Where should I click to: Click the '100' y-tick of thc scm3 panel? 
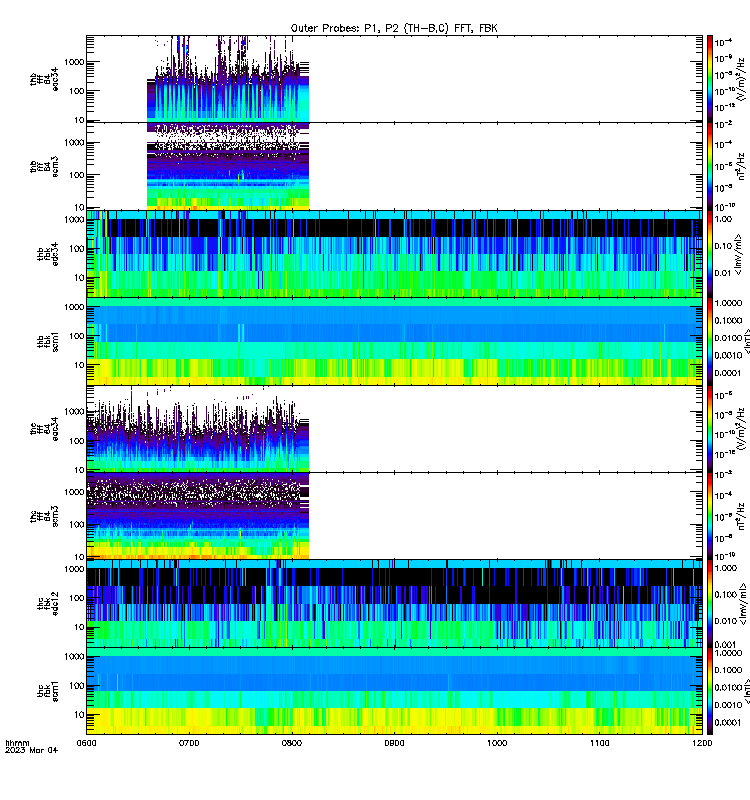click(77, 524)
